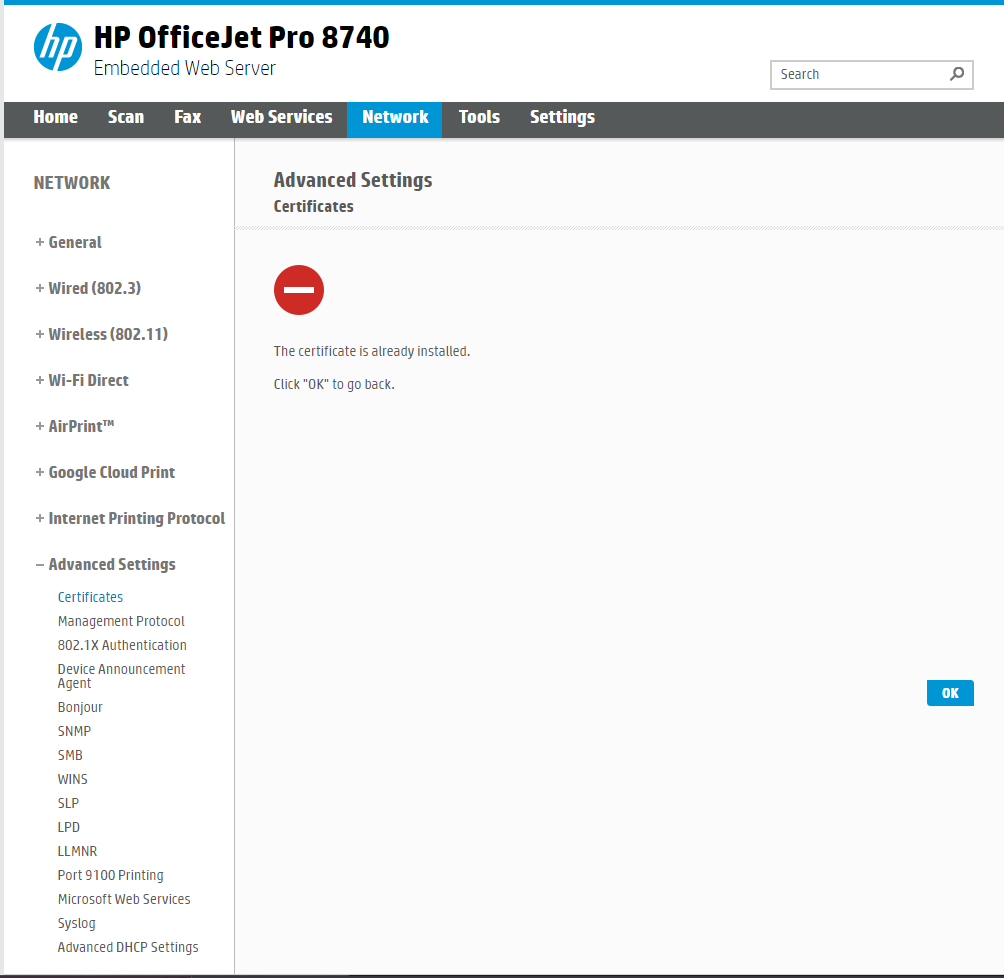Select the Network tab
Image resolution: width=1004 pixels, height=978 pixels.
tap(395, 119)
